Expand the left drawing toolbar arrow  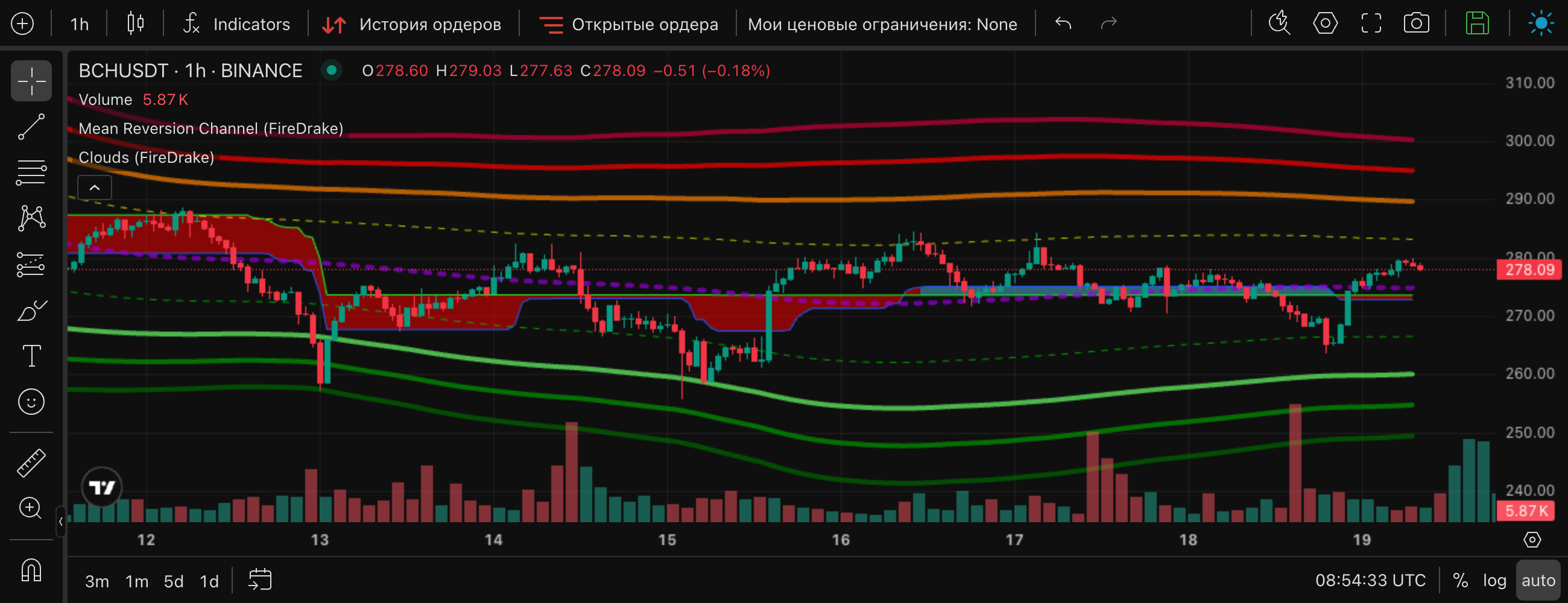(60, 522)
